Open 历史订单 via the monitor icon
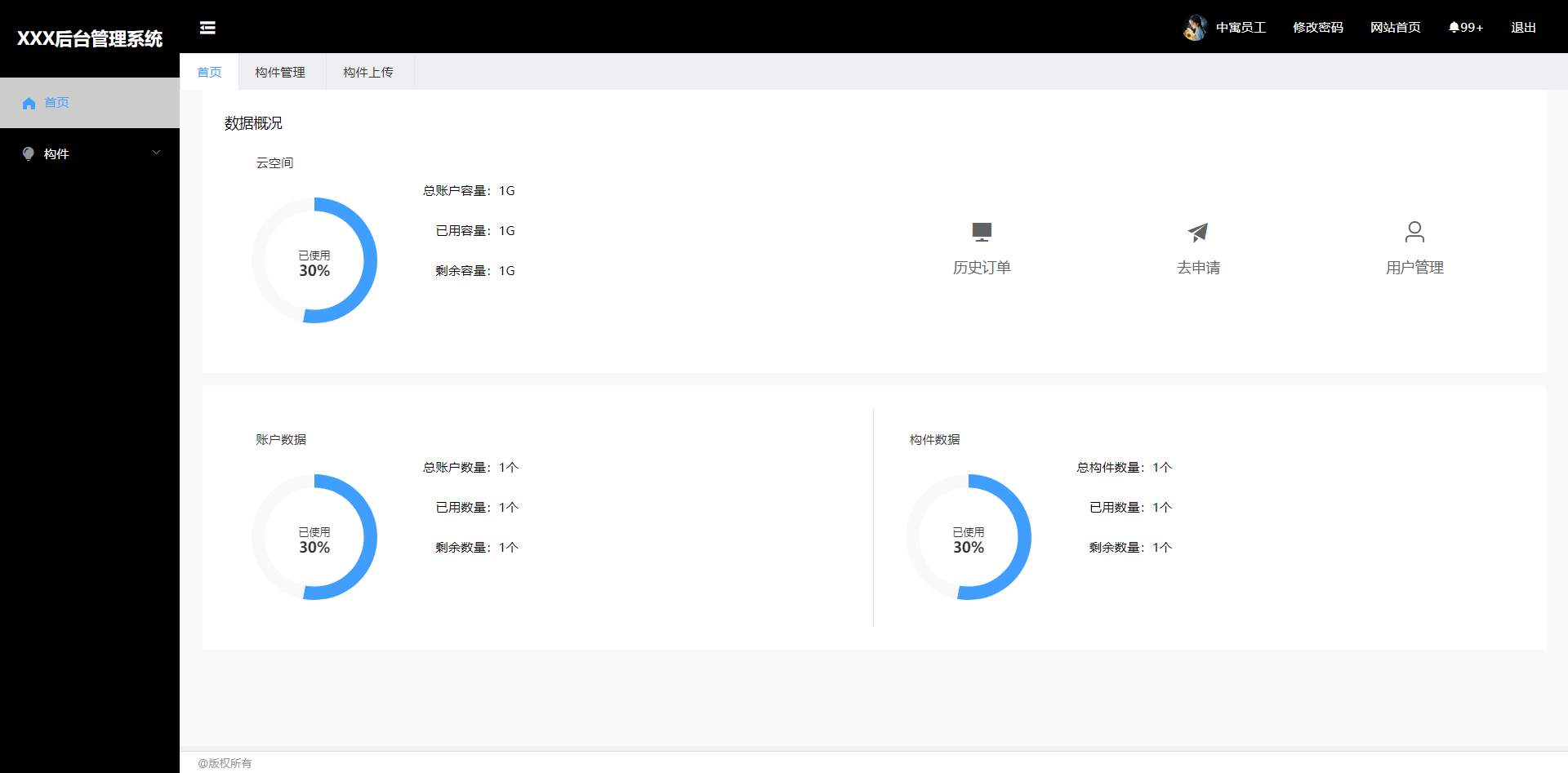Viewport: 1568px width, 773px height. (x=982, y=233)
